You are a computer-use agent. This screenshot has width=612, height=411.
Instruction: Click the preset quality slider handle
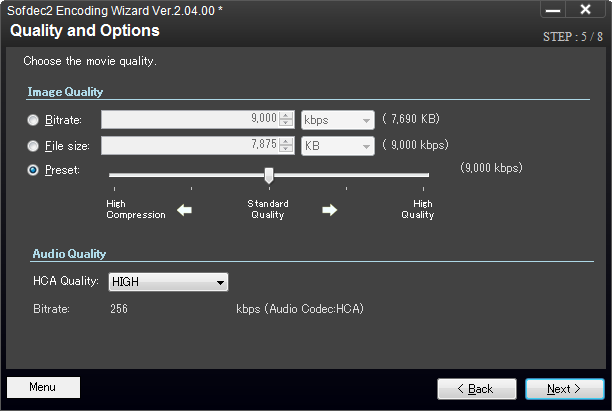coord(268,175)
